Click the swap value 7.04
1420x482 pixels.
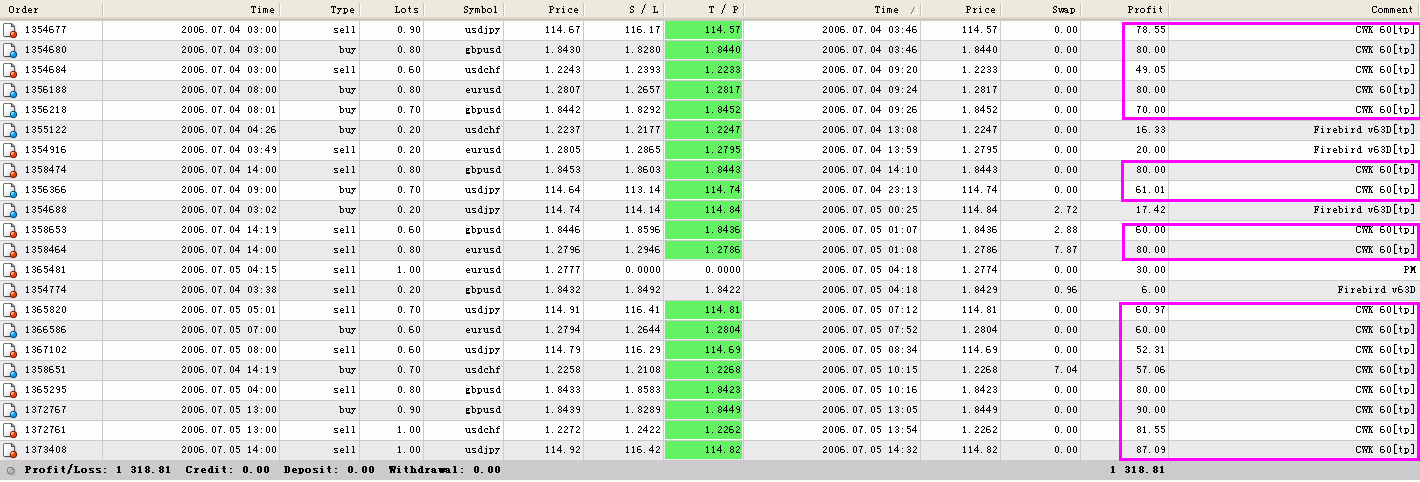[x=1065, y=370]
